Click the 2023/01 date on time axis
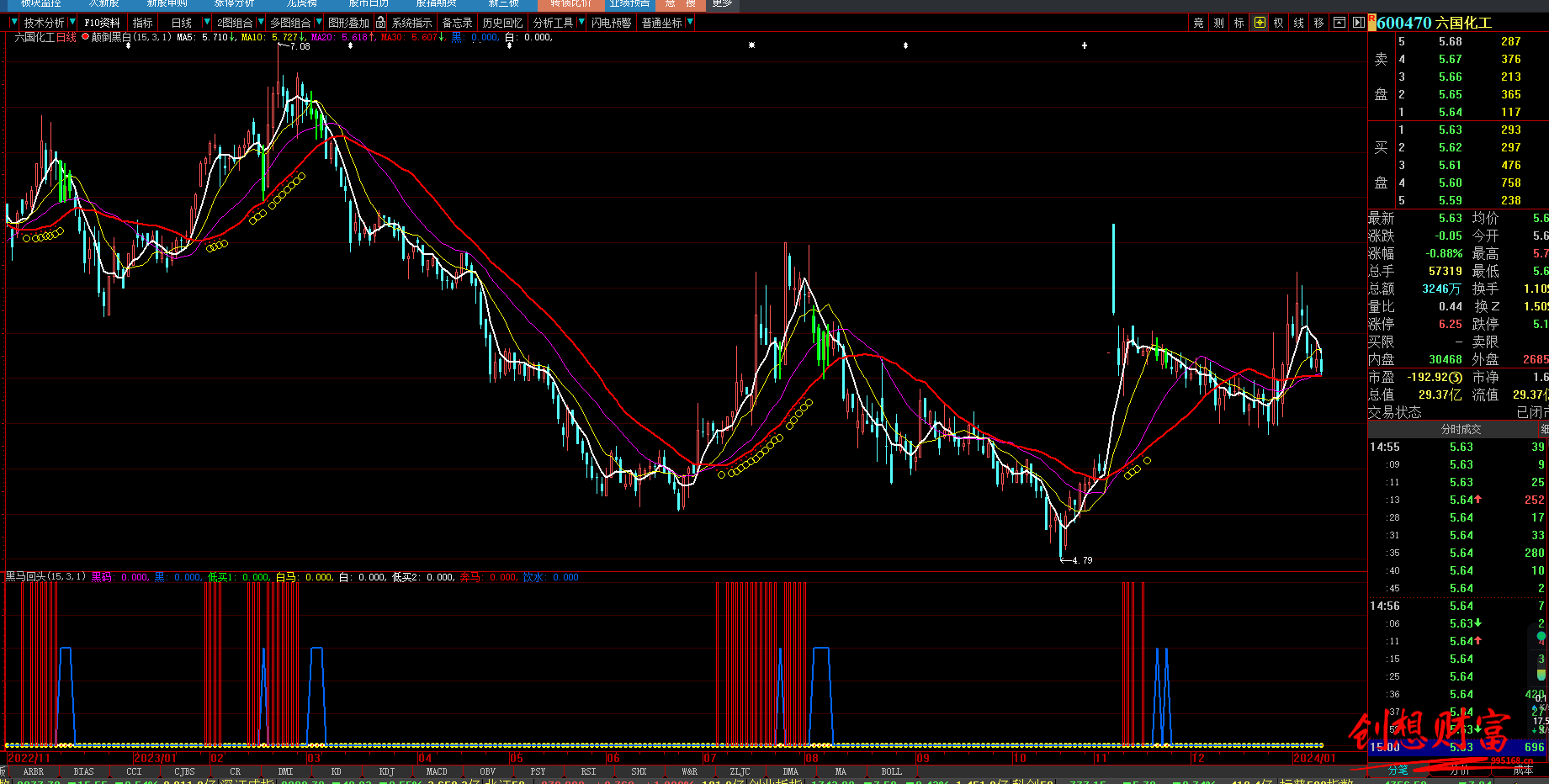Viewport: 1549px width, 784px height. click(156, 758)
